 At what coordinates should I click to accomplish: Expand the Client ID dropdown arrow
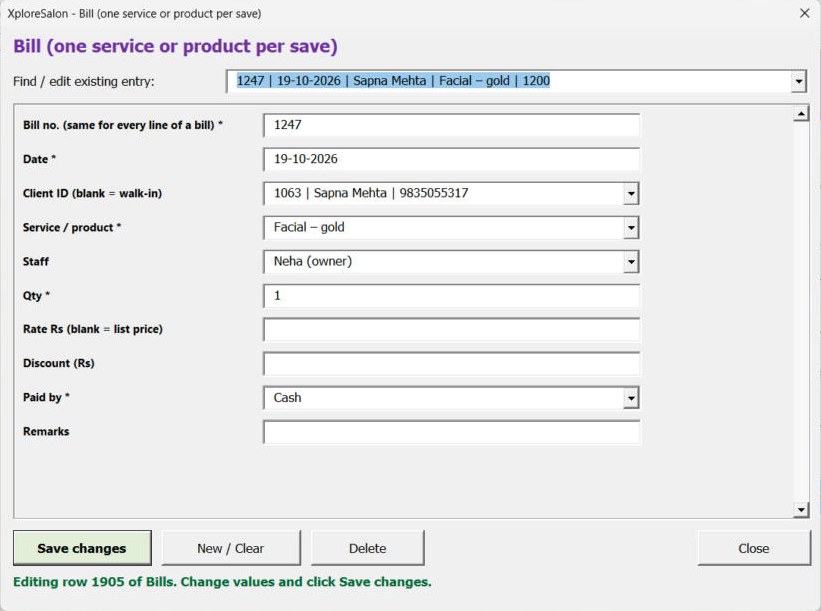click(631, 194)
